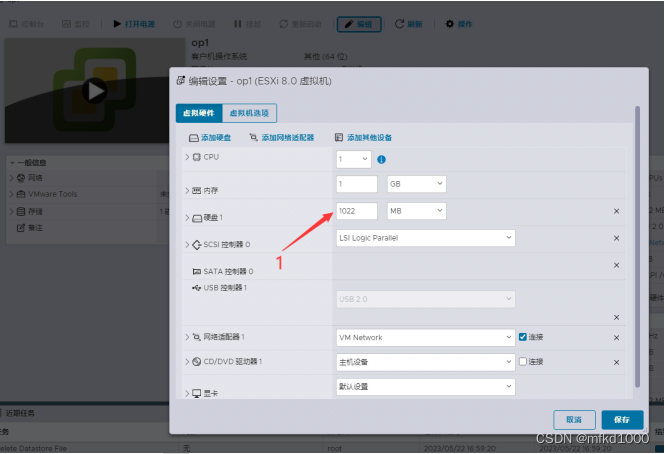Click the 添加网络适配器 link
This screenshot has height=454, width=665.
288,137
